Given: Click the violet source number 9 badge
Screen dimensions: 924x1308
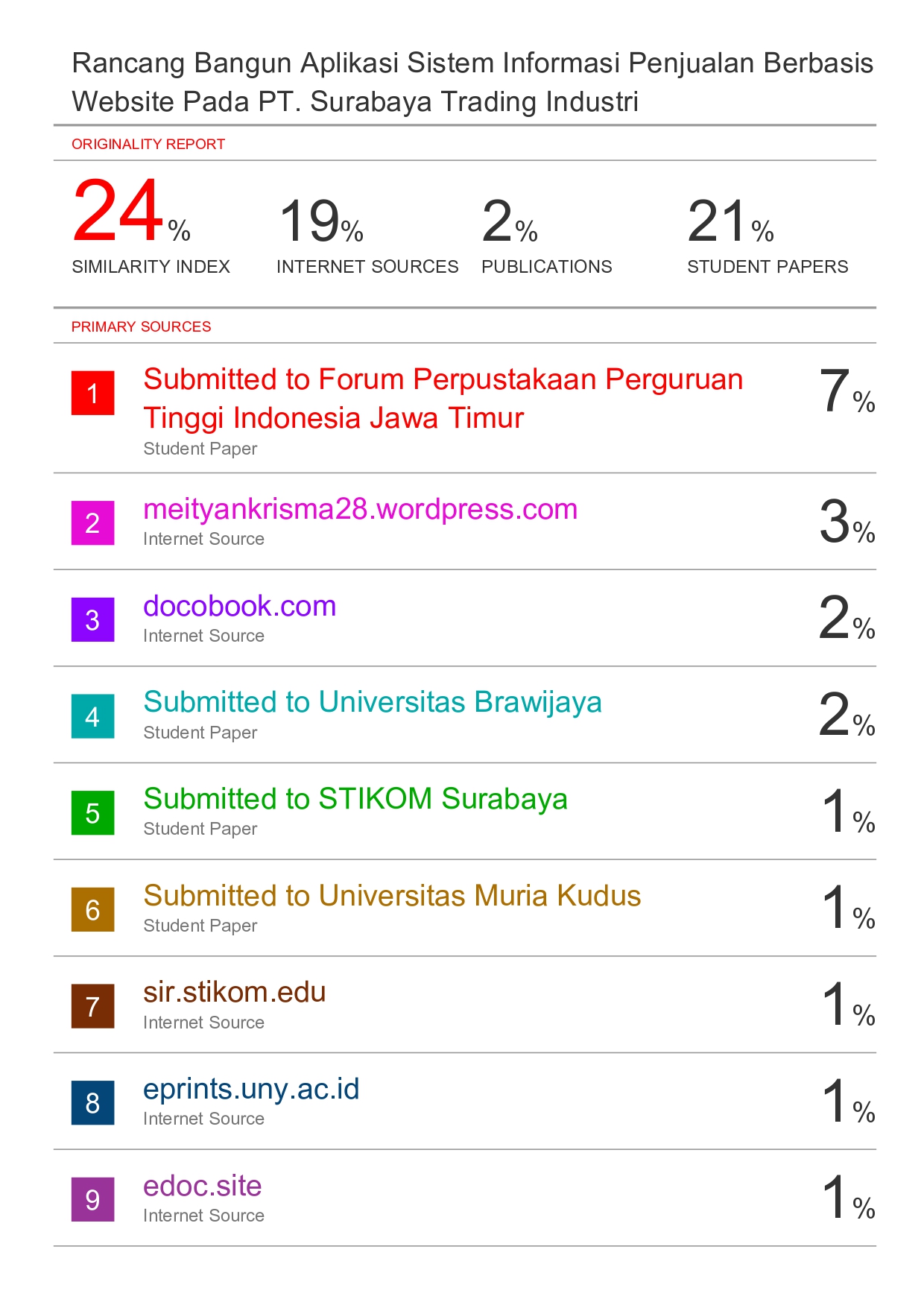Looking at the screenshot, I should 92,1199.
